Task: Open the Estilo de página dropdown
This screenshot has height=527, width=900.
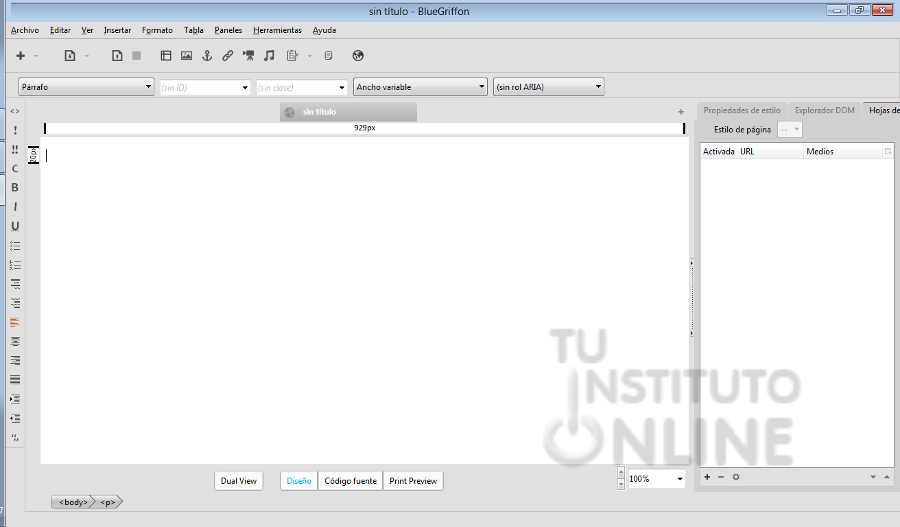Action: tap(790, 130)
